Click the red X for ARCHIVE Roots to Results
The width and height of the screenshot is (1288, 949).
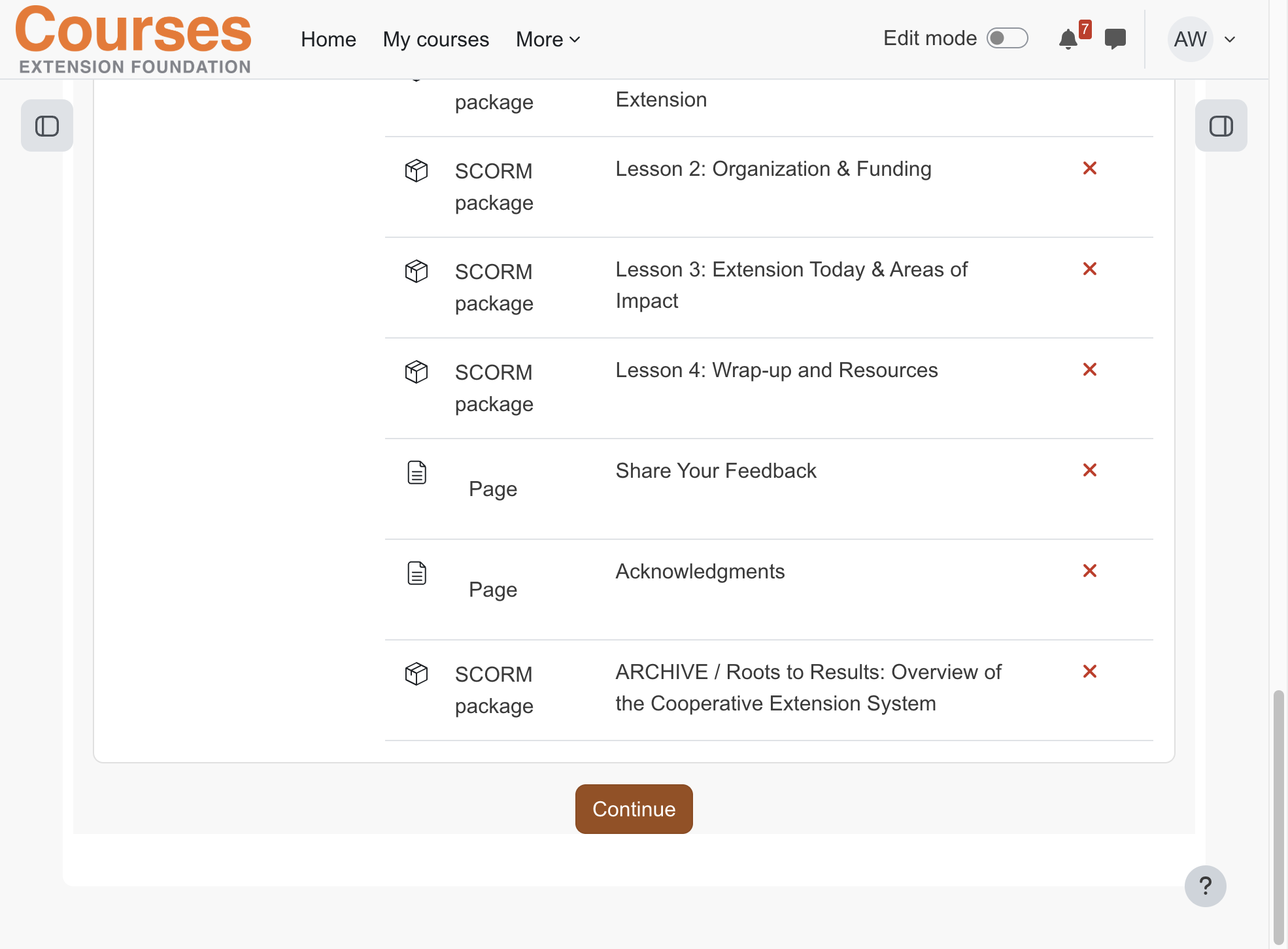[1090, 671]
